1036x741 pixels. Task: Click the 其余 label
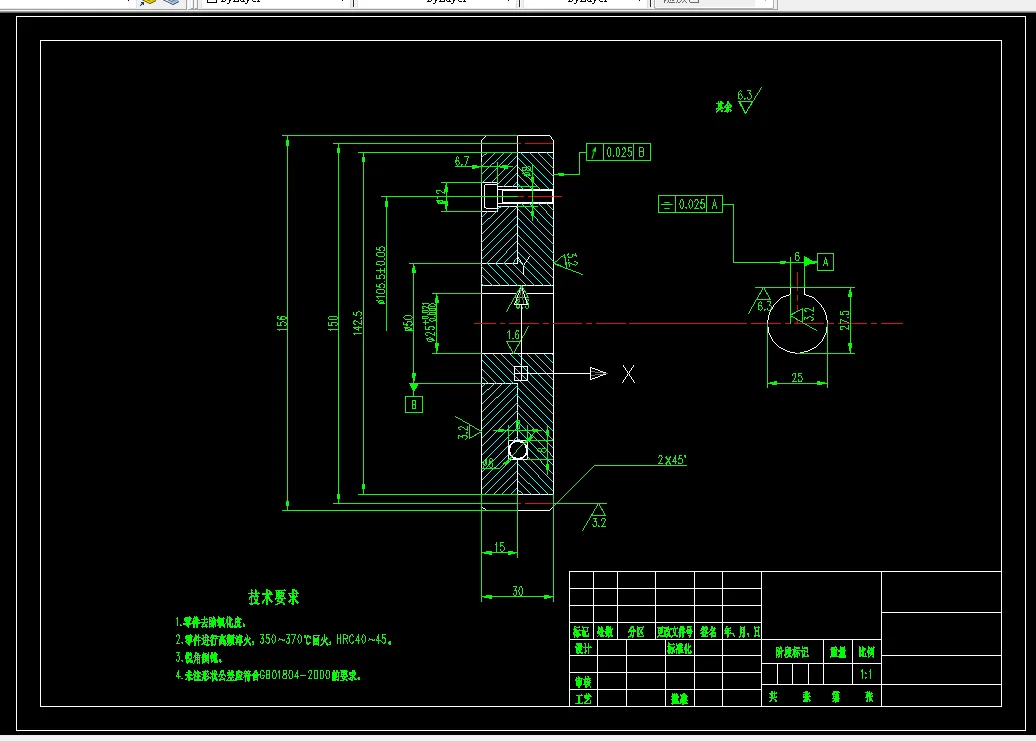(723, 106)
